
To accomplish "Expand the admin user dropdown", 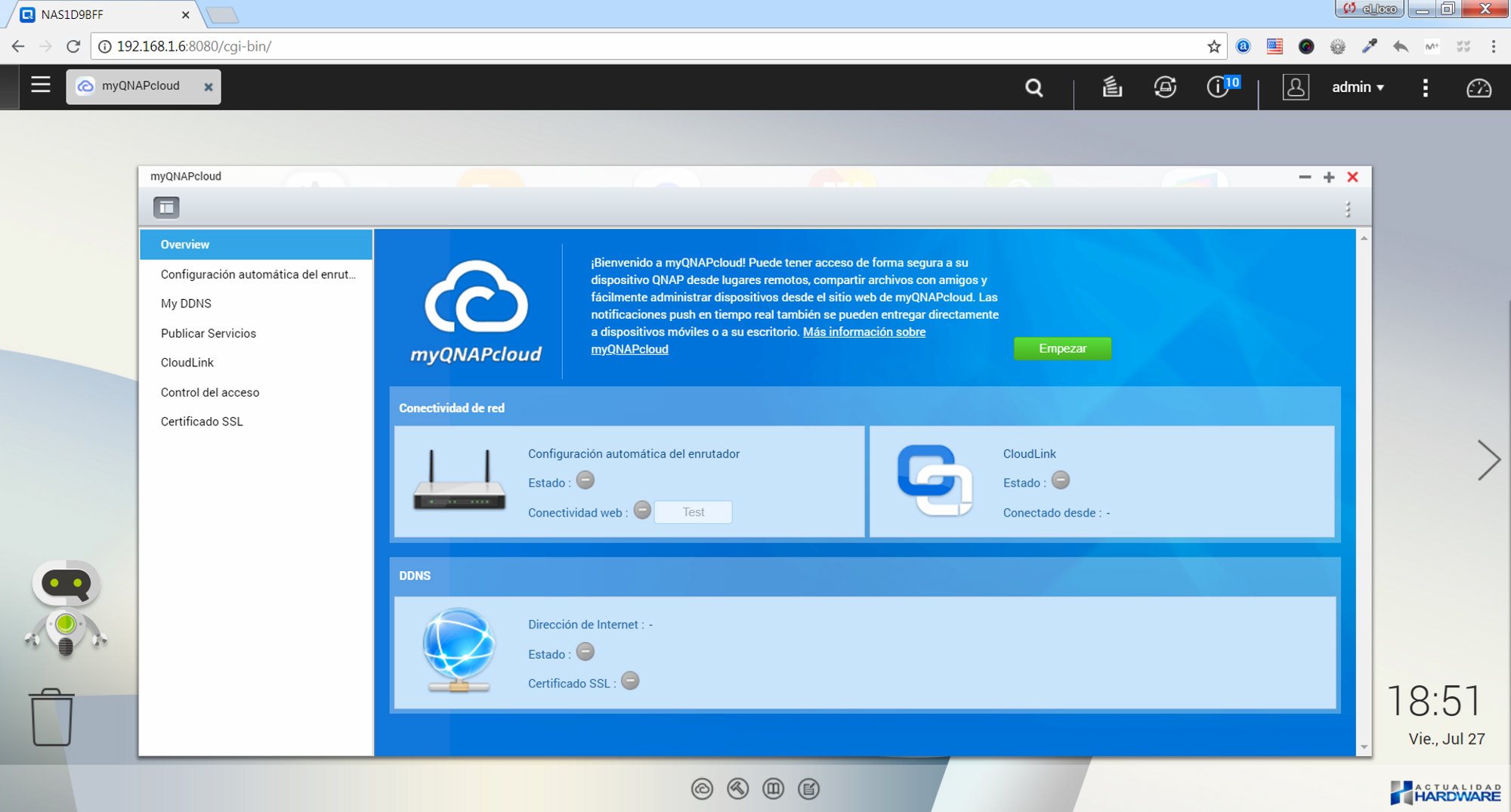I will pyautogui.click(x=1357, y=88).
